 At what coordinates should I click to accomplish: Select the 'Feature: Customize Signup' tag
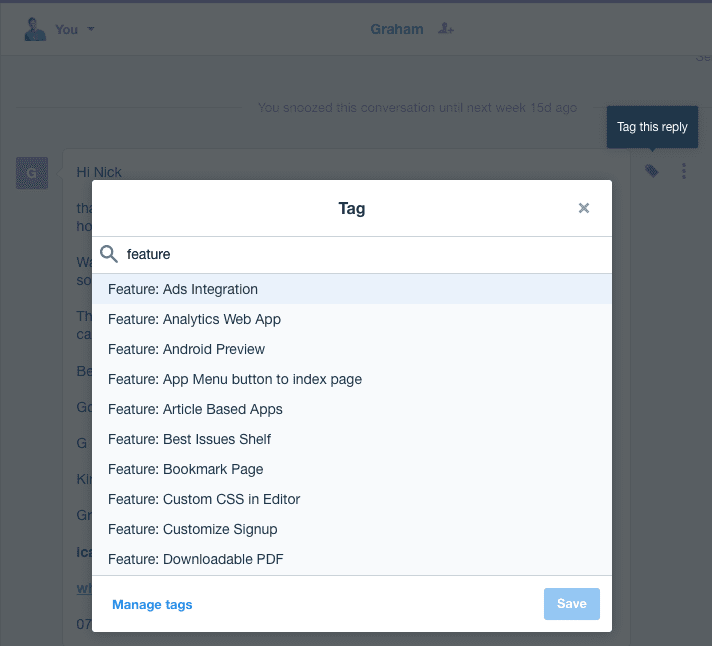pyautogui.click(x=352, y=529)
